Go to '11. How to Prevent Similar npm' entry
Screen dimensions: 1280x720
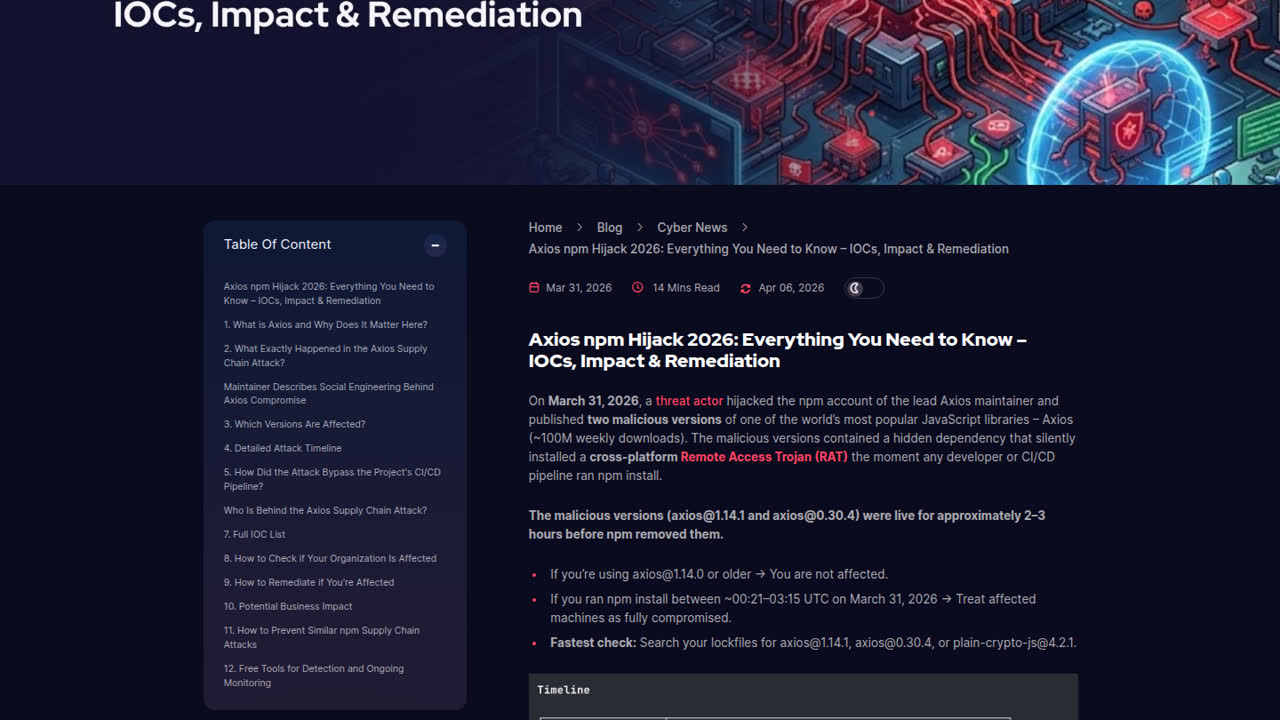click(x=322, y=637)
